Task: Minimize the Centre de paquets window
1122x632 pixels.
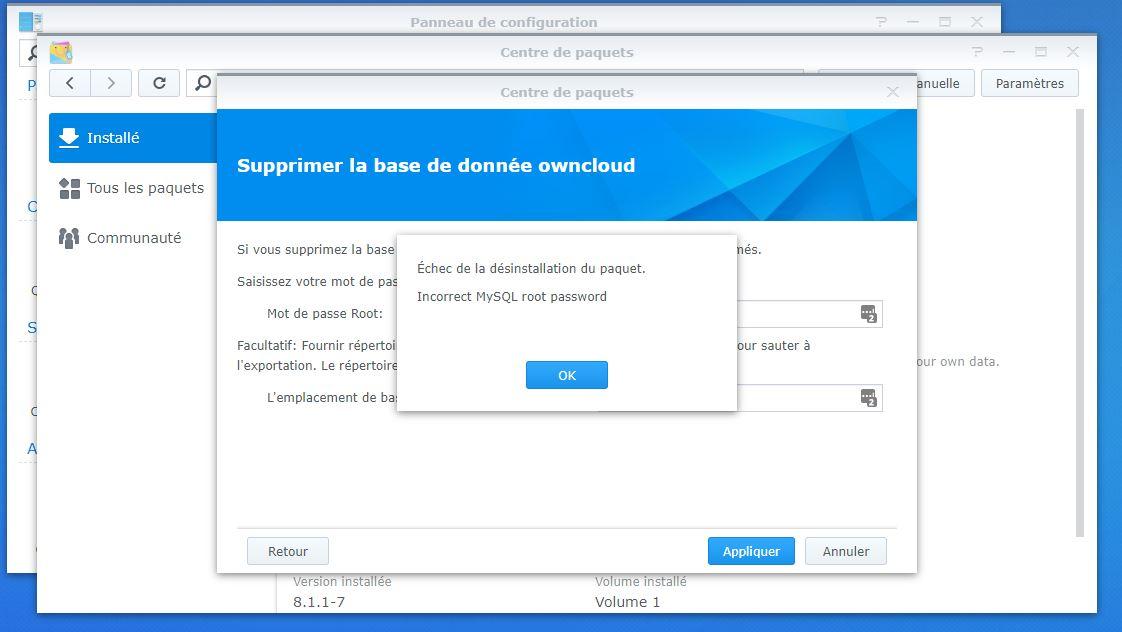Action: (1009, 52)
